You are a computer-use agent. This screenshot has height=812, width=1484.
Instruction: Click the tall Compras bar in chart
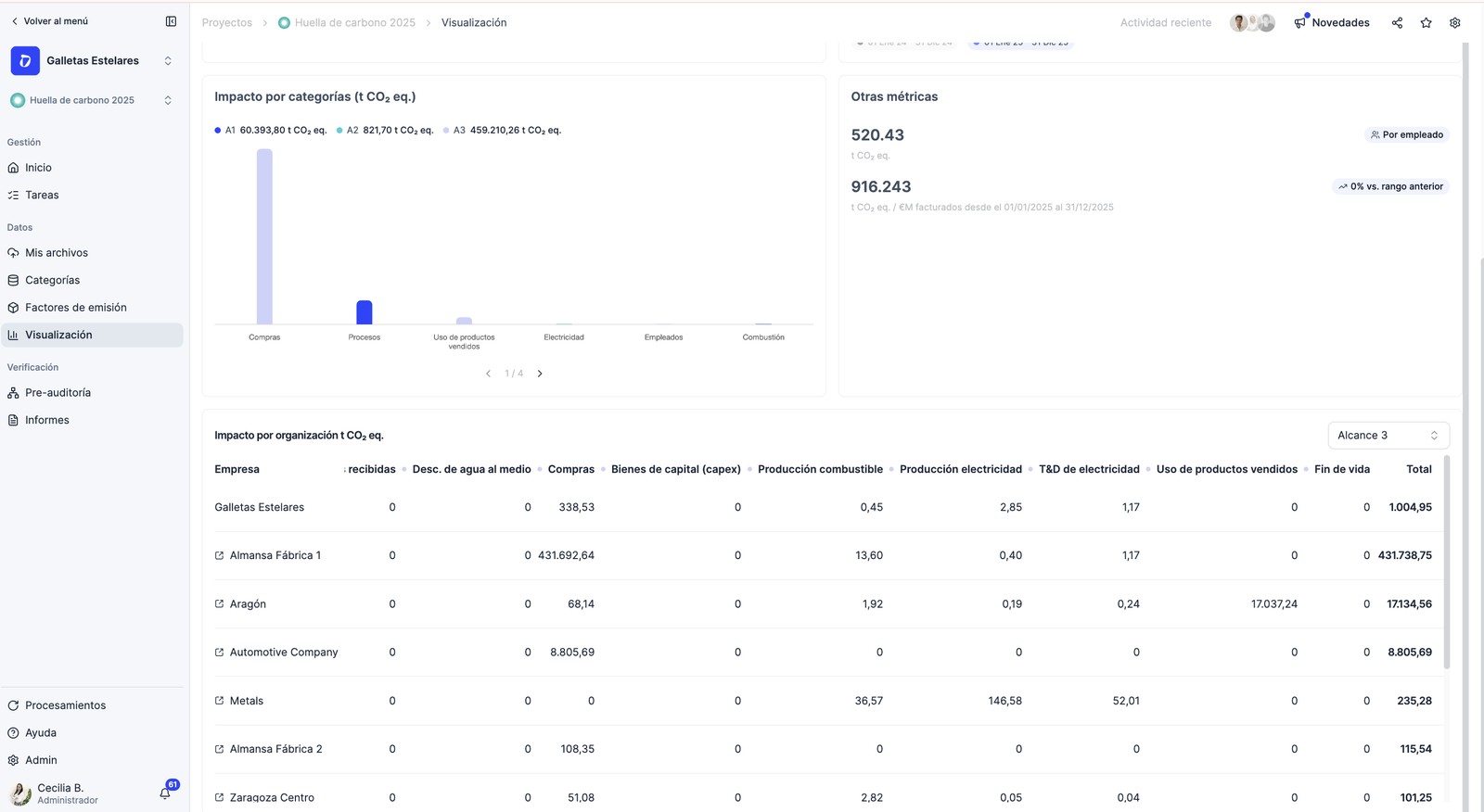point(264,236)
